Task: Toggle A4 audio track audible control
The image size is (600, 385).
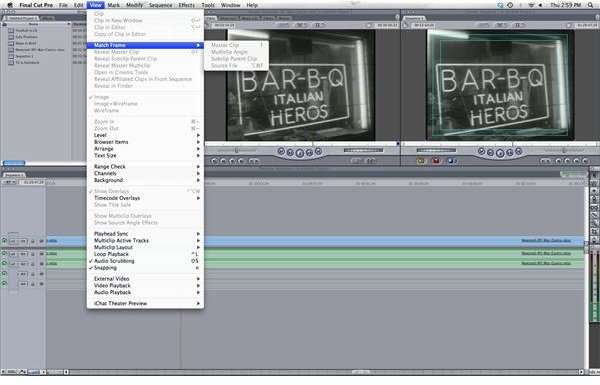Action: pyautogui.click(x=5, y=284)
